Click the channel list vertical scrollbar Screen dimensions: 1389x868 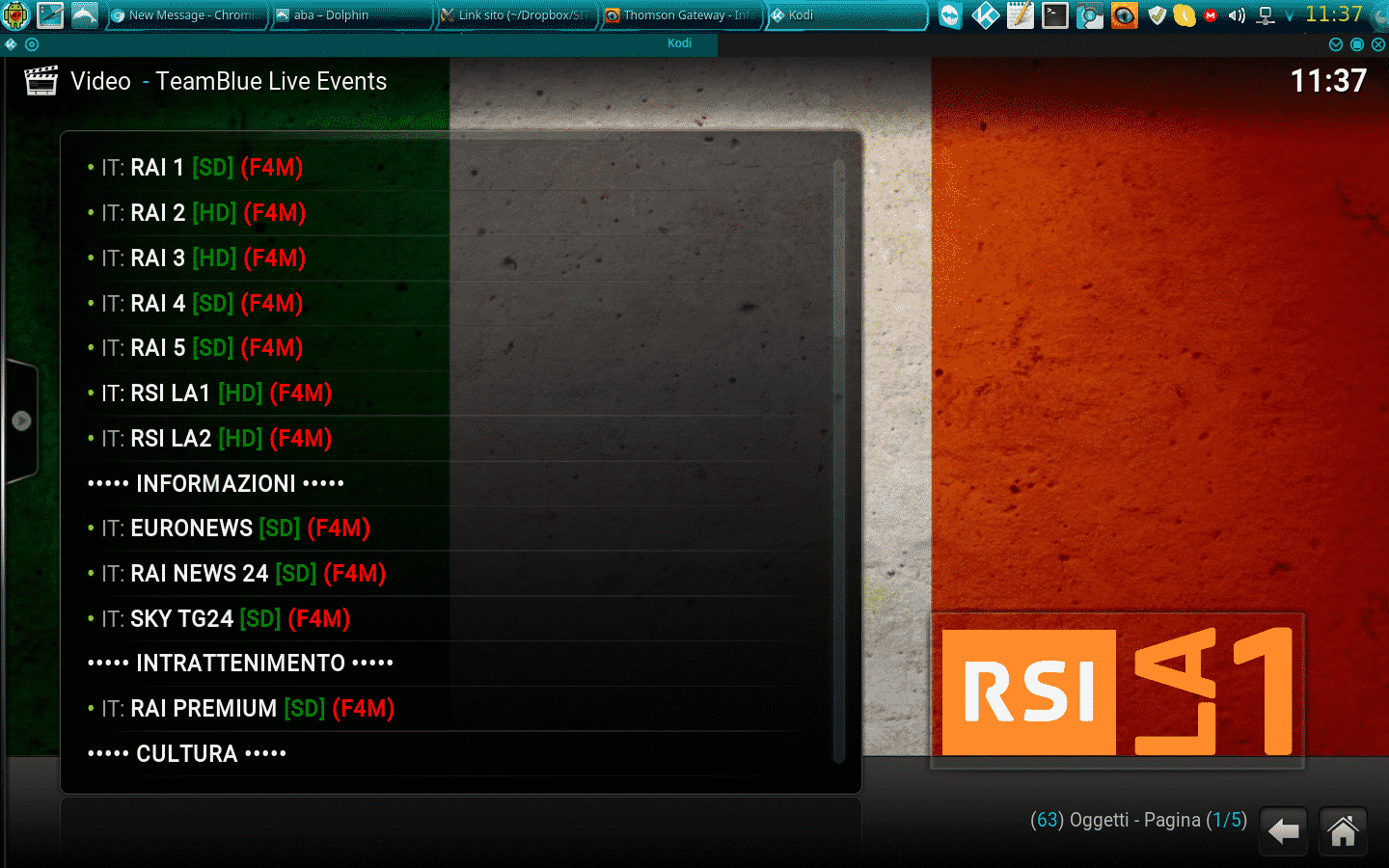[x=839, y=461]
